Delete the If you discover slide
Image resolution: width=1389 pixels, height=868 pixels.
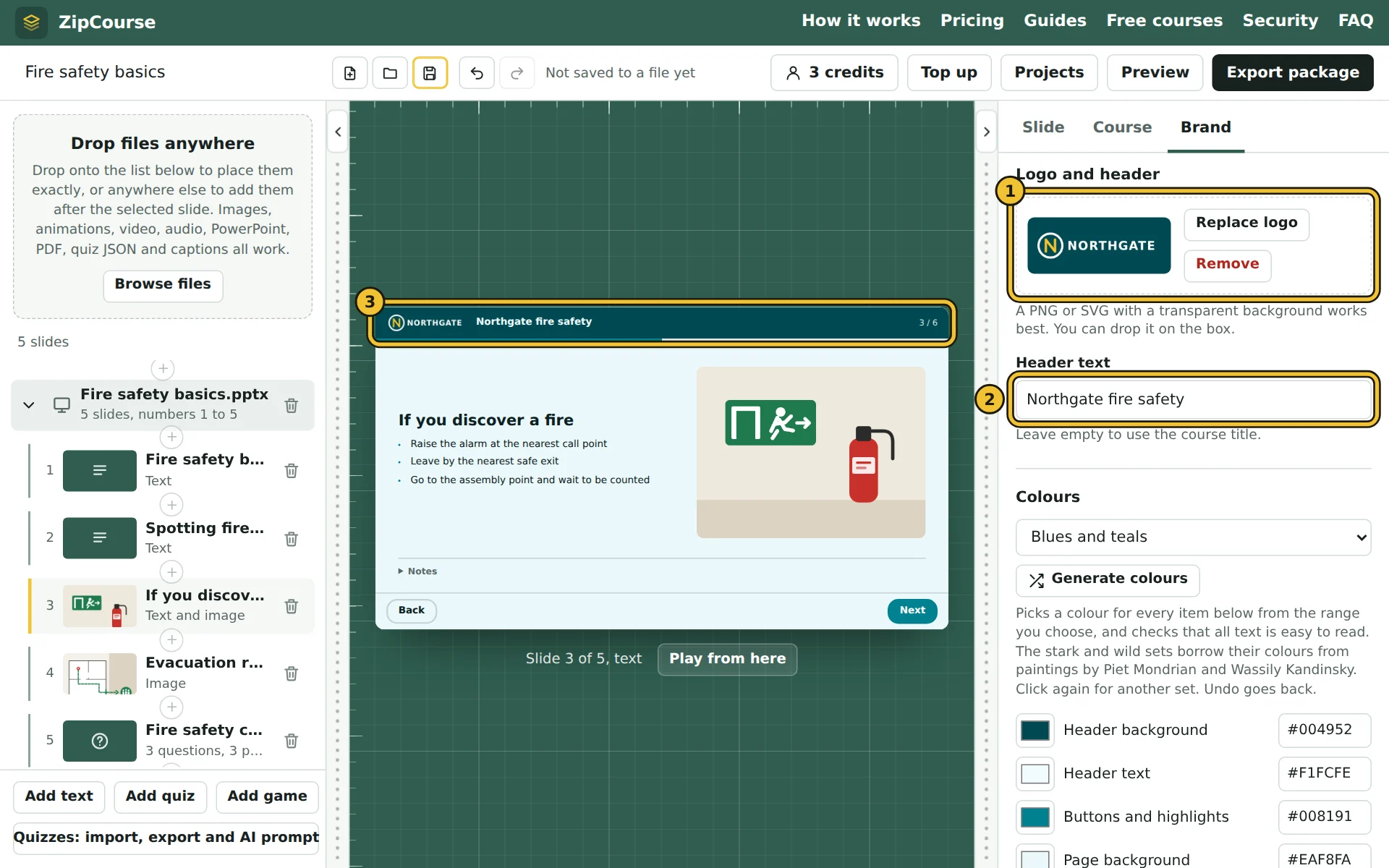pyautogui.click(x=292, y=606)
